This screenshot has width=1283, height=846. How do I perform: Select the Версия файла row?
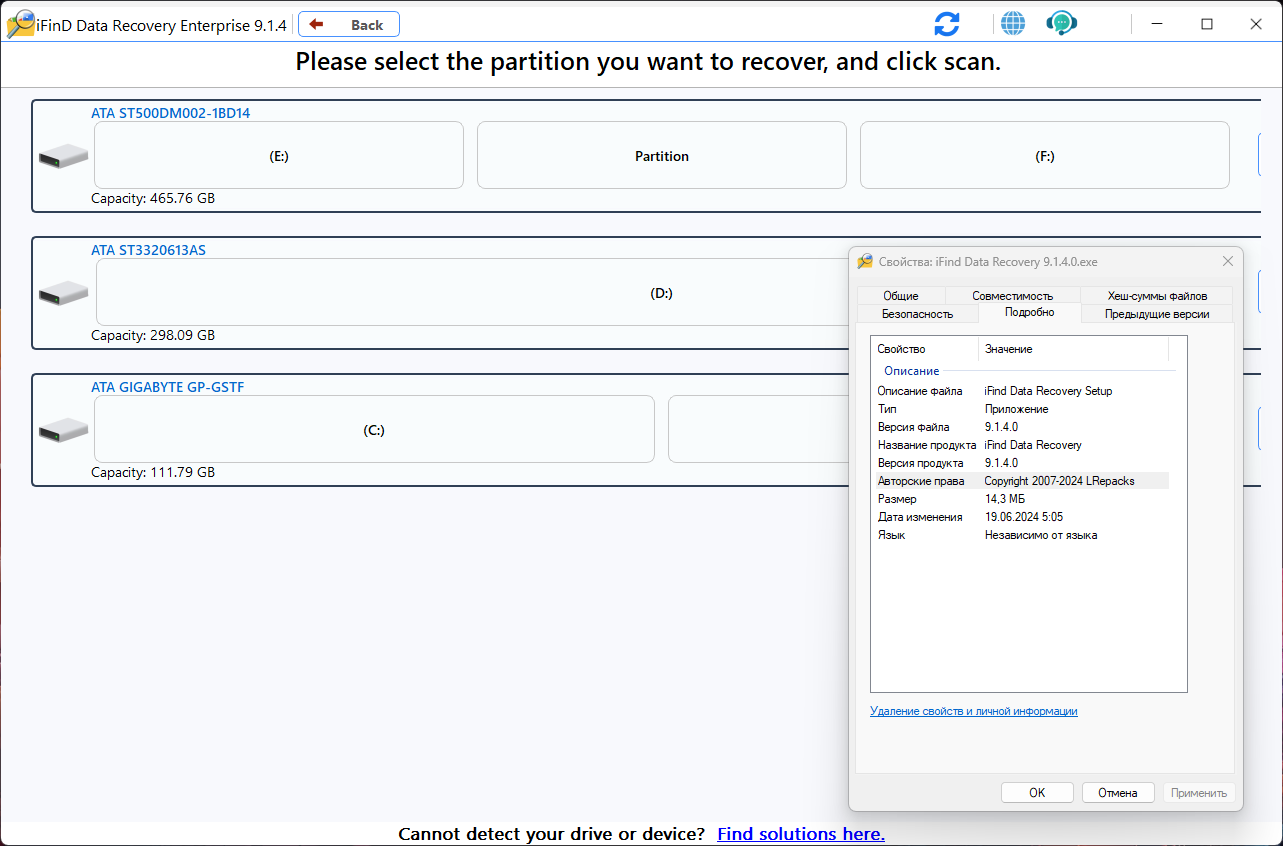(x=1020, y=427)
